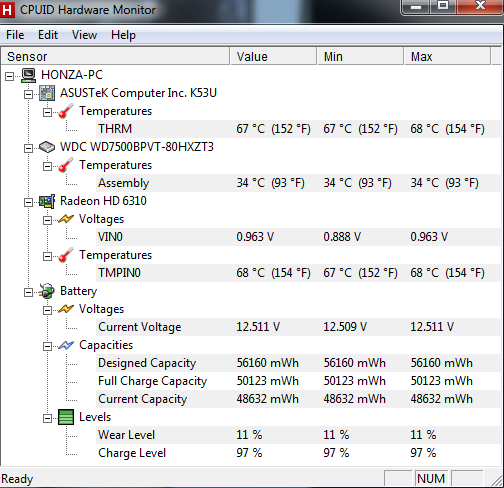Click the 0.888 V minimum VIN0 value
Screen dimensions: 504x488
pos(342,237)
